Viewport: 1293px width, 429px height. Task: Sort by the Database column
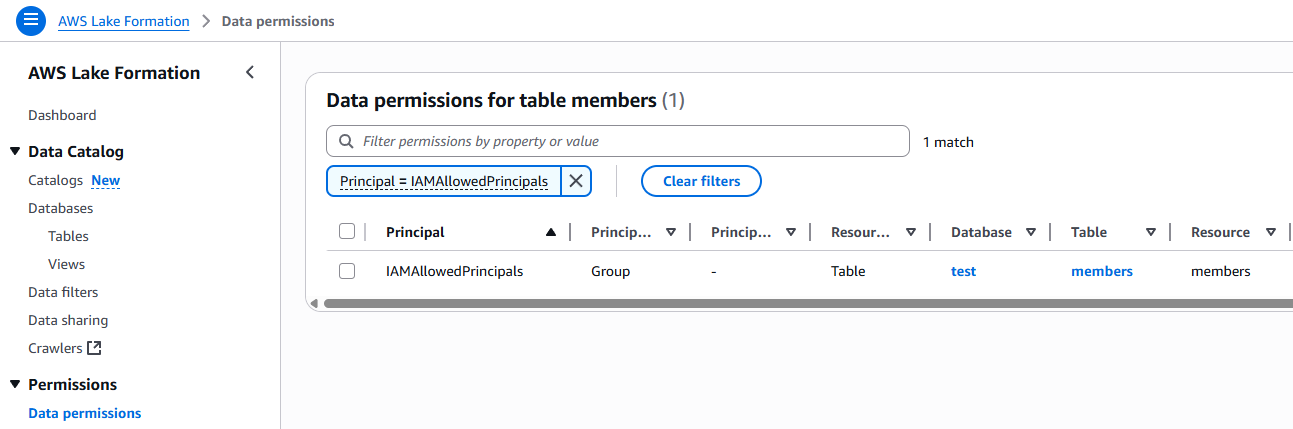tap(1030, 232)
